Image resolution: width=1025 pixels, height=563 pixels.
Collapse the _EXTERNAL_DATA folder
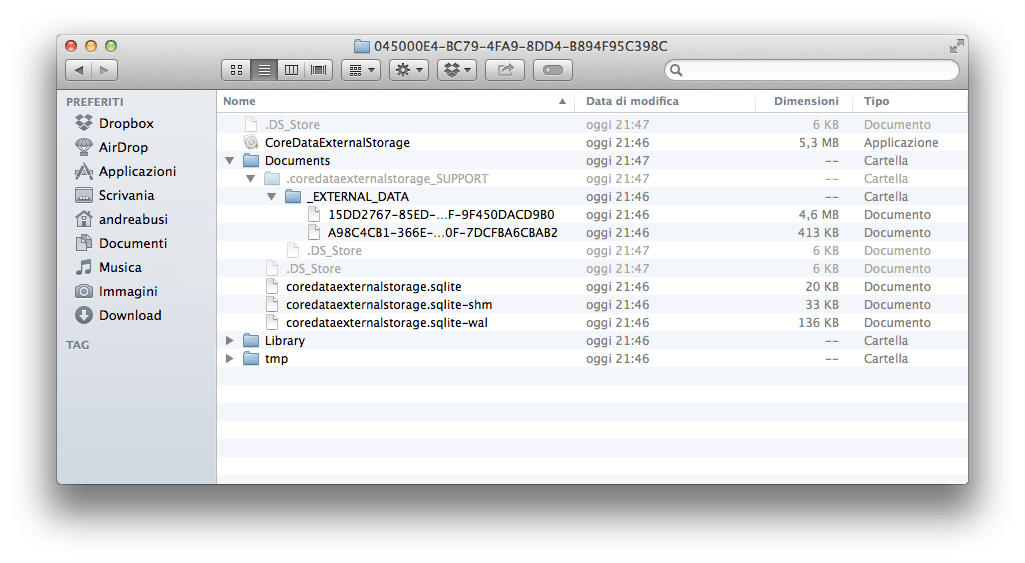tap(271, 196)
